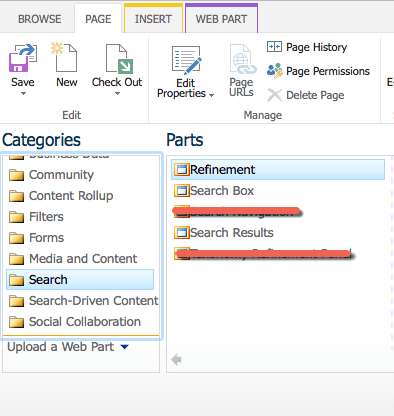Select the Search Box part name
The height and width of the screenshot is (416, 394).
point(222,191)
